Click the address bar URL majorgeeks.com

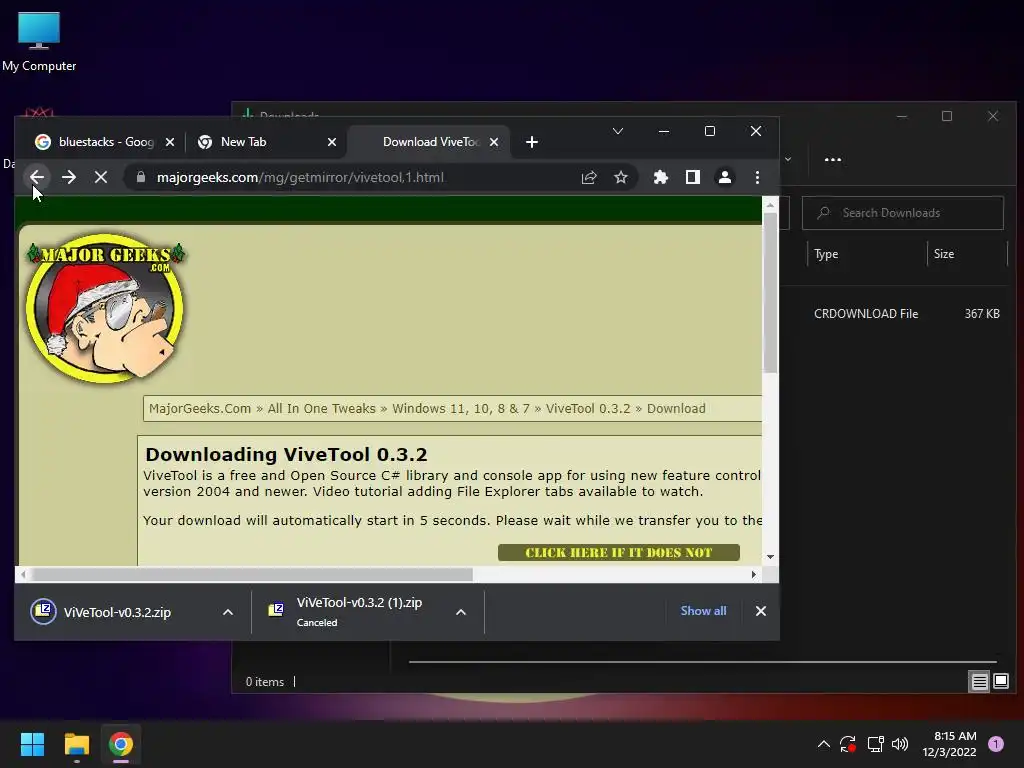tap(300, 177)
